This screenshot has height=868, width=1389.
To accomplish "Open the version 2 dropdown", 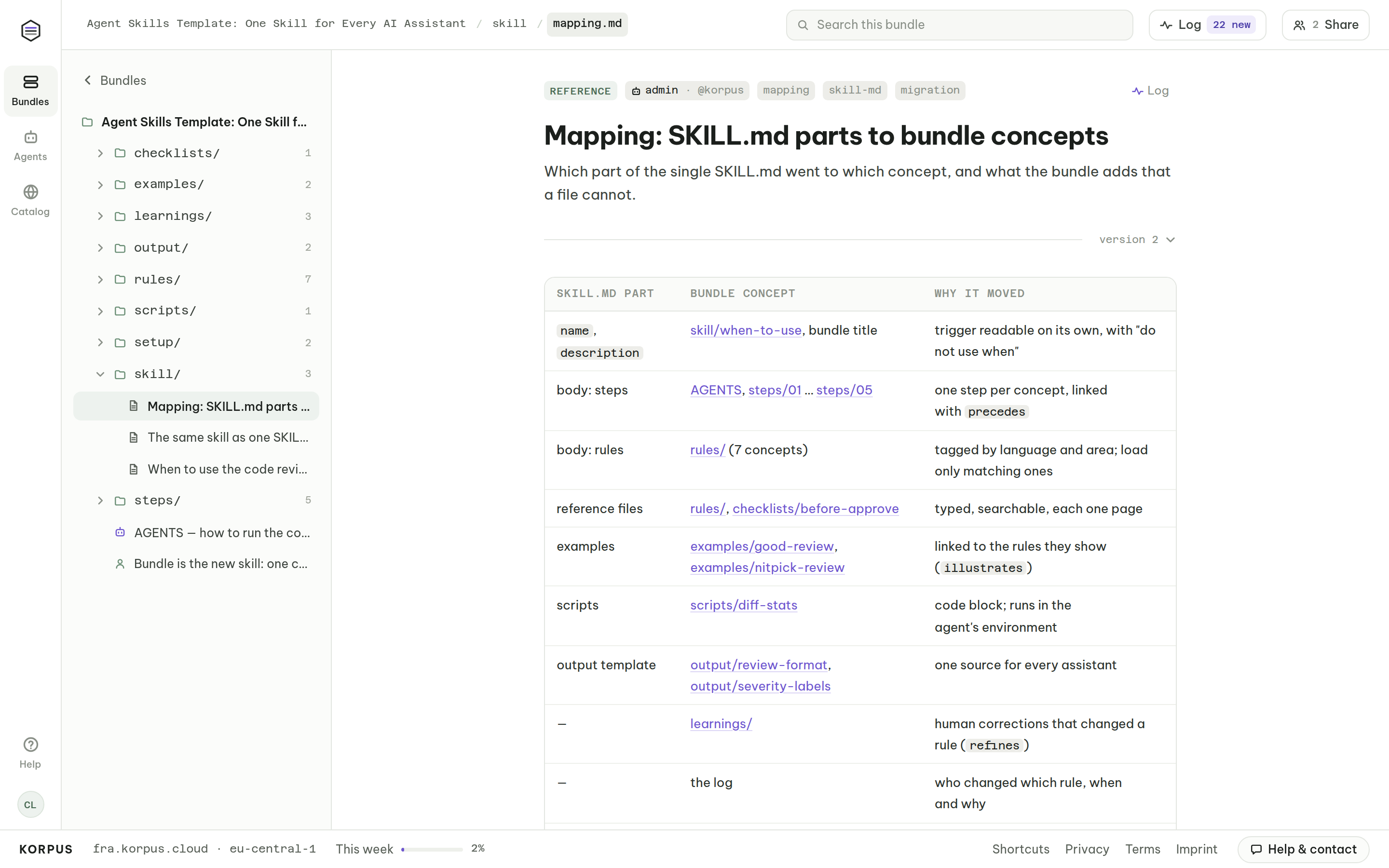I will point(1137,239).
